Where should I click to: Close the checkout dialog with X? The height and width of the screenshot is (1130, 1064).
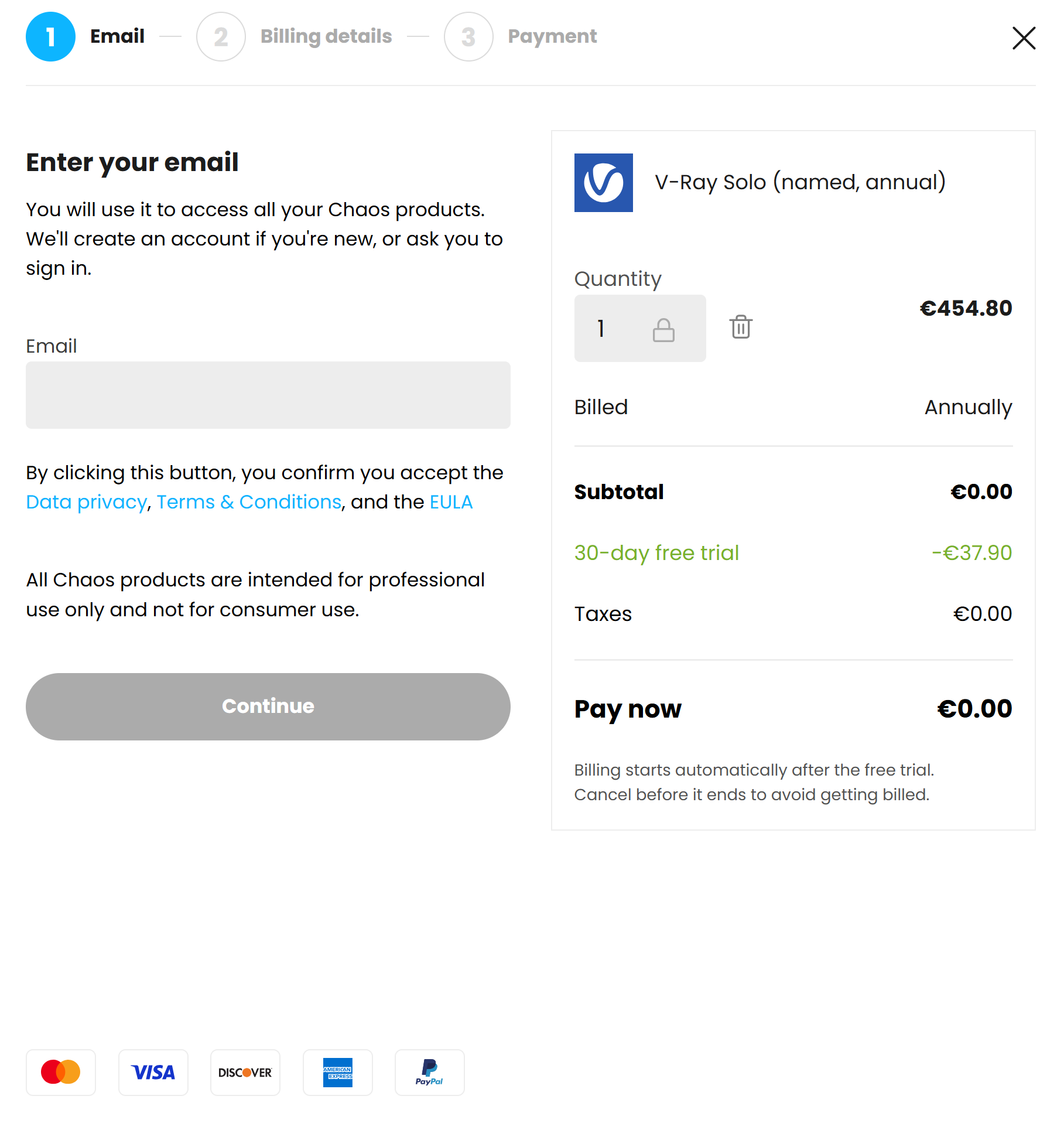(x=1024, y=38)
